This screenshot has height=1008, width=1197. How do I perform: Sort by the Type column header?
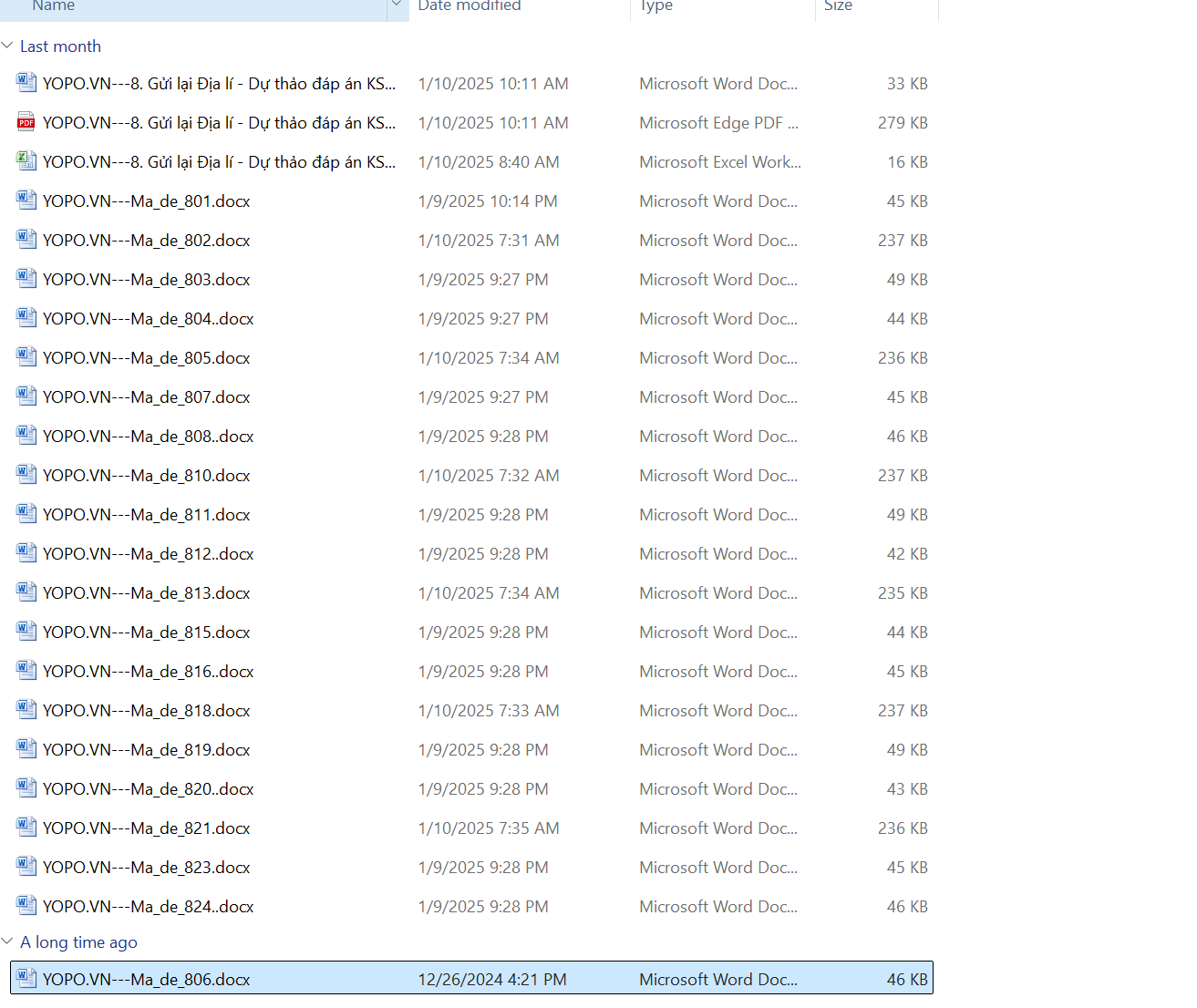pyautogui.click(x=655, y=6)
